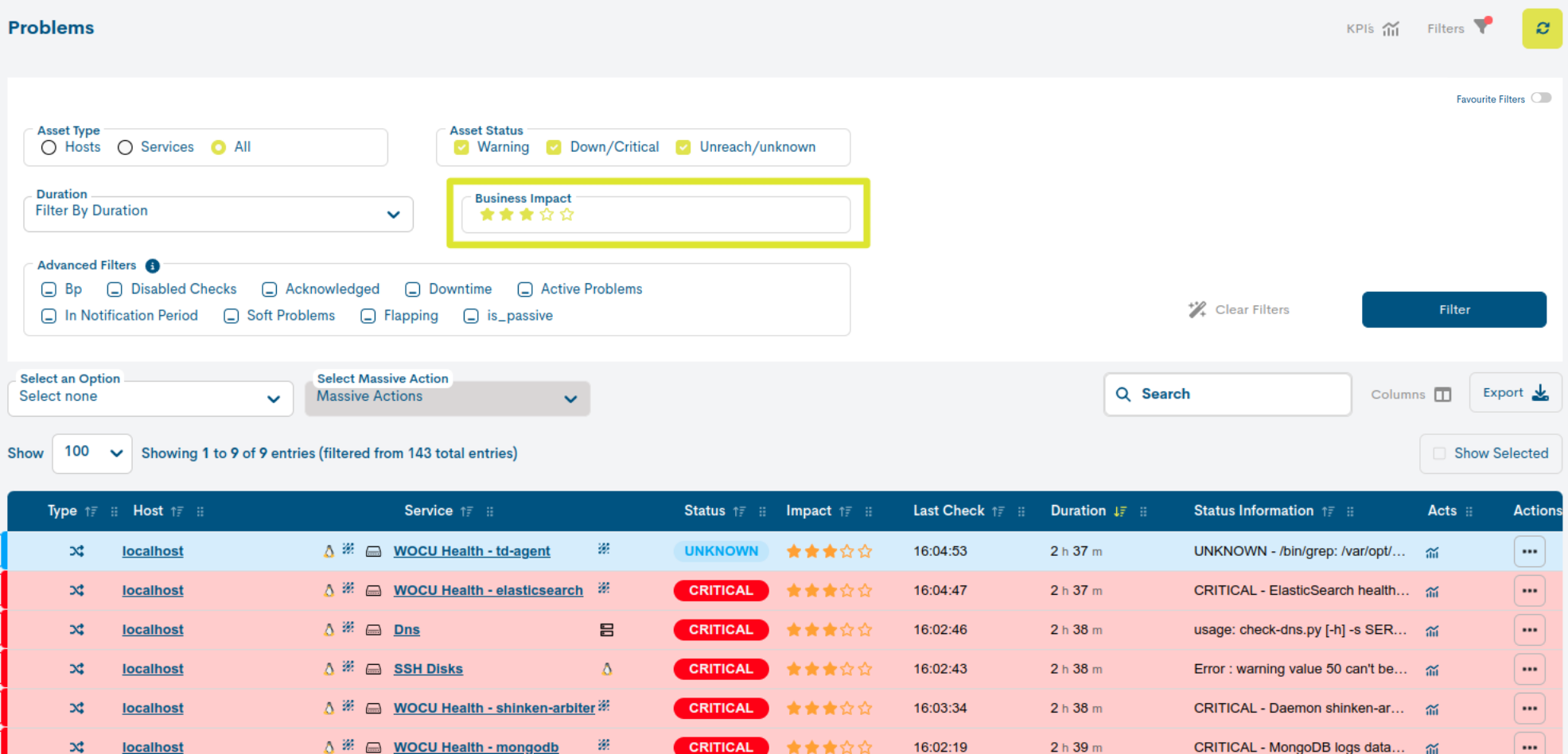Click the Acts column header
Image resolution: width=1568 pixels, height=754 pixels.
1442,511
